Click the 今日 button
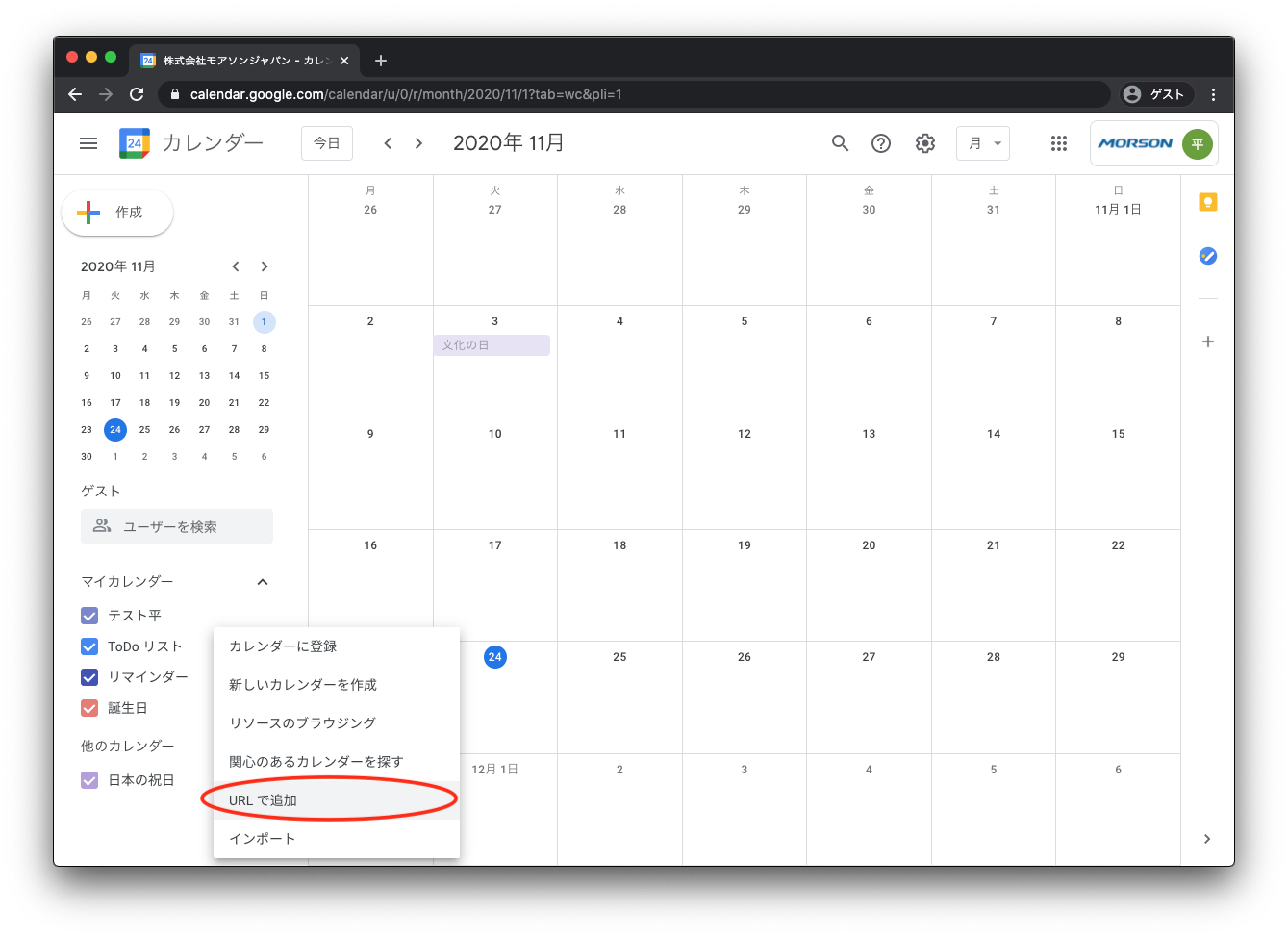 click(326, 142)
